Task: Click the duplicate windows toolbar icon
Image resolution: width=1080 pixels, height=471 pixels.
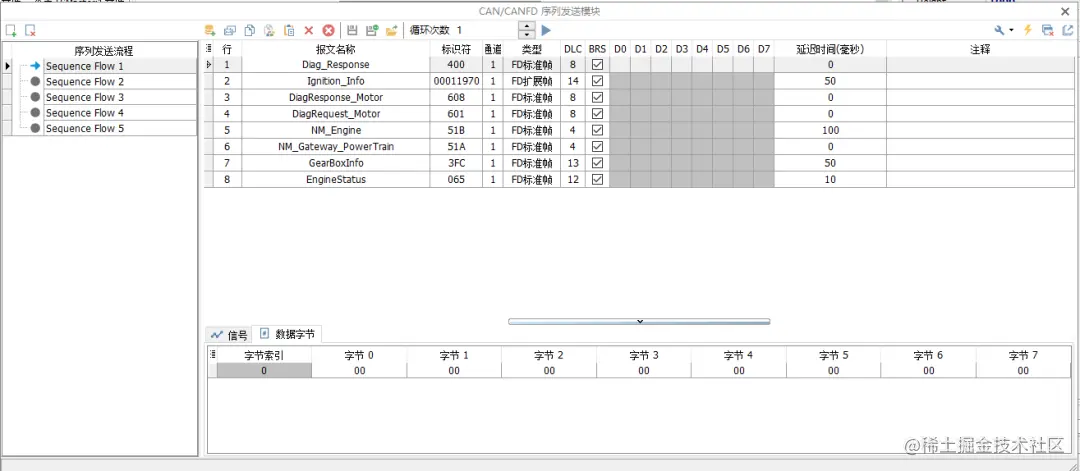Action: tap(230, 30)
